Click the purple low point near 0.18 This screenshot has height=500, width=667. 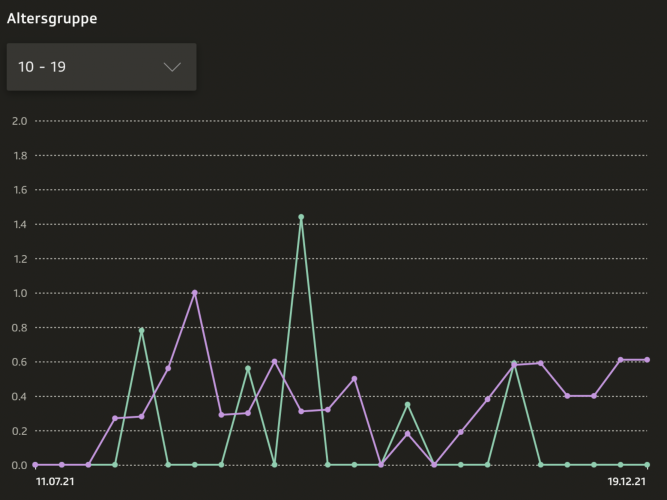click(x=408, y=434)
